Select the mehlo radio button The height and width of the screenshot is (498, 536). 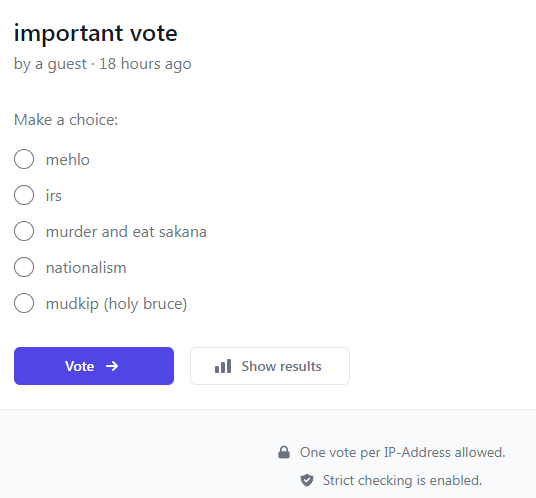point(24,159)
